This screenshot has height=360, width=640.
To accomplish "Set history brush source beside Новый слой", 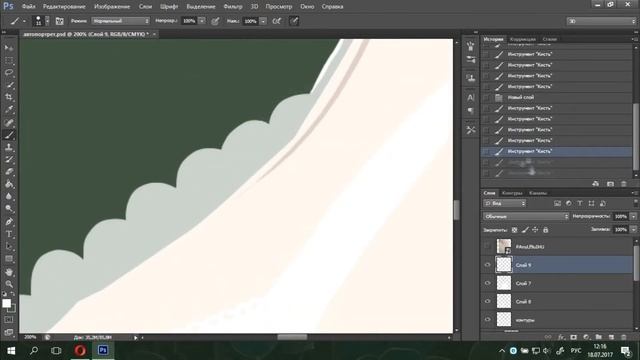I will (485, 98).
